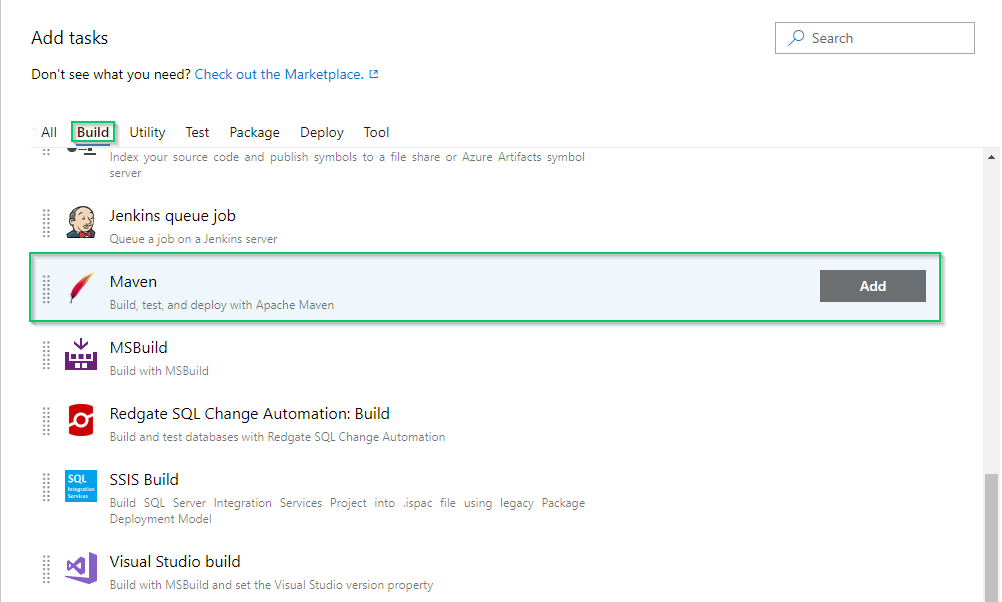Viewport: 1002px width, 602px height.
Task: Click the Redgate SQL Change Automation icon
Action: (81, 420)
